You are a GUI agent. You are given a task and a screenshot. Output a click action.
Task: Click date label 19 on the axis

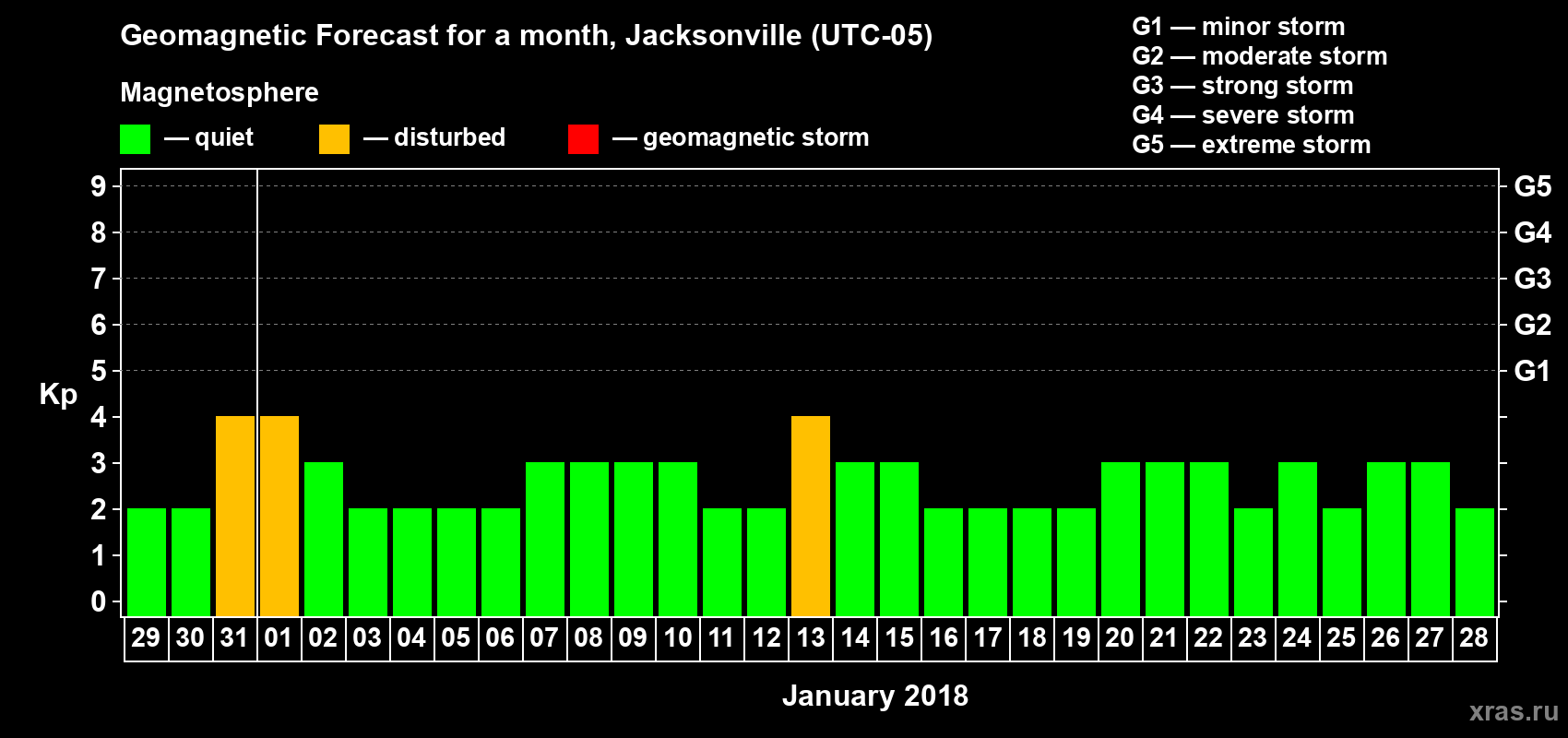click(1075, 637)
